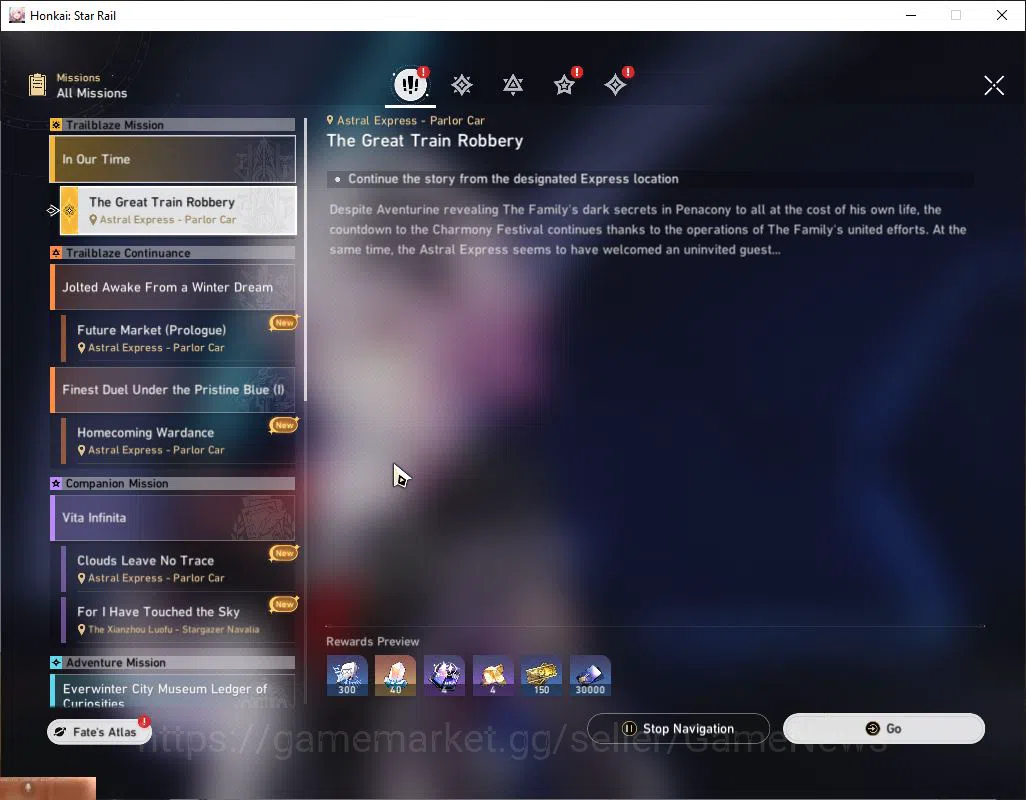Click the Stop Navigation button
Image resolution: width=1026 pixels, height=800 pixels.
pos(679,729)
